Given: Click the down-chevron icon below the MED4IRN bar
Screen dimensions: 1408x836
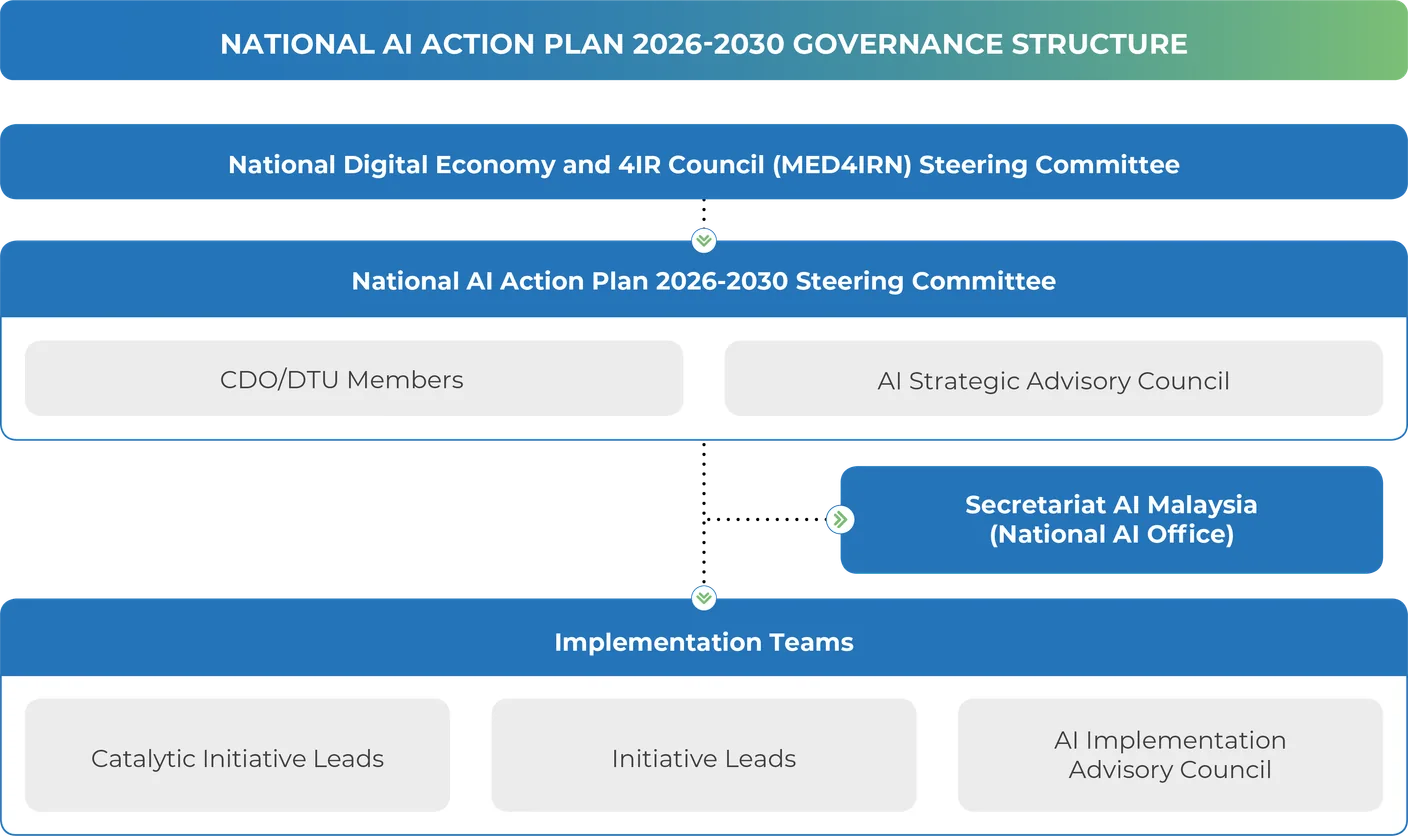Looking at the screenshot, I should [x=704, y=241].
